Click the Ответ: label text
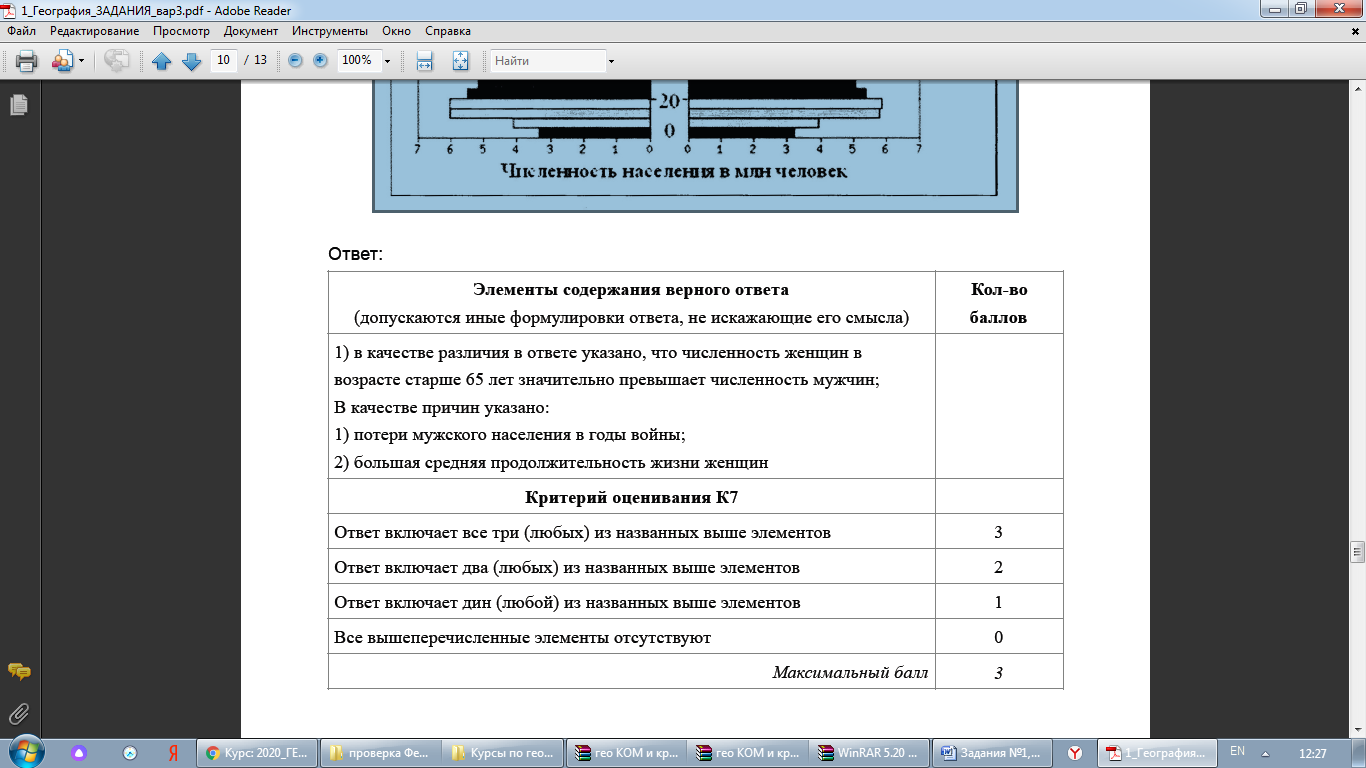 [356, 254]
